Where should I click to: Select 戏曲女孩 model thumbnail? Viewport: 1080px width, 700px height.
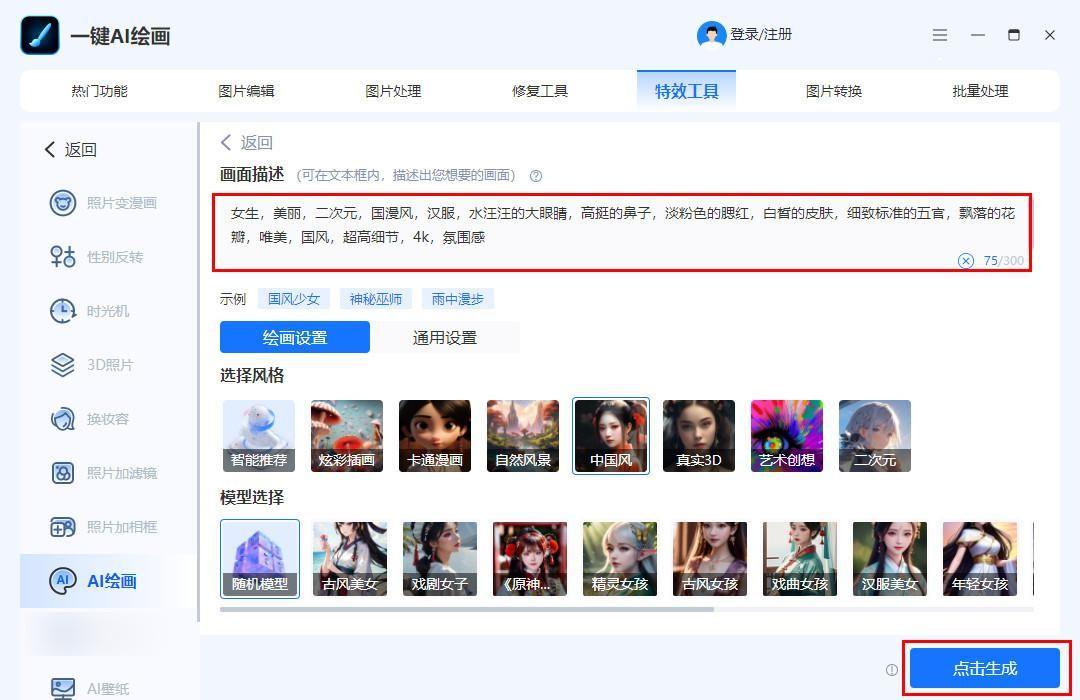[800, 559]
